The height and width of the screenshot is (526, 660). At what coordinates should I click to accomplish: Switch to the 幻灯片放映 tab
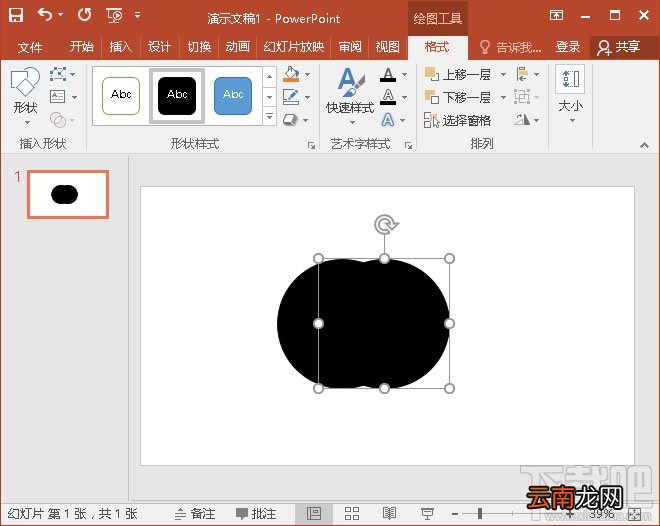pyautogui.click(x=294, y=46)
